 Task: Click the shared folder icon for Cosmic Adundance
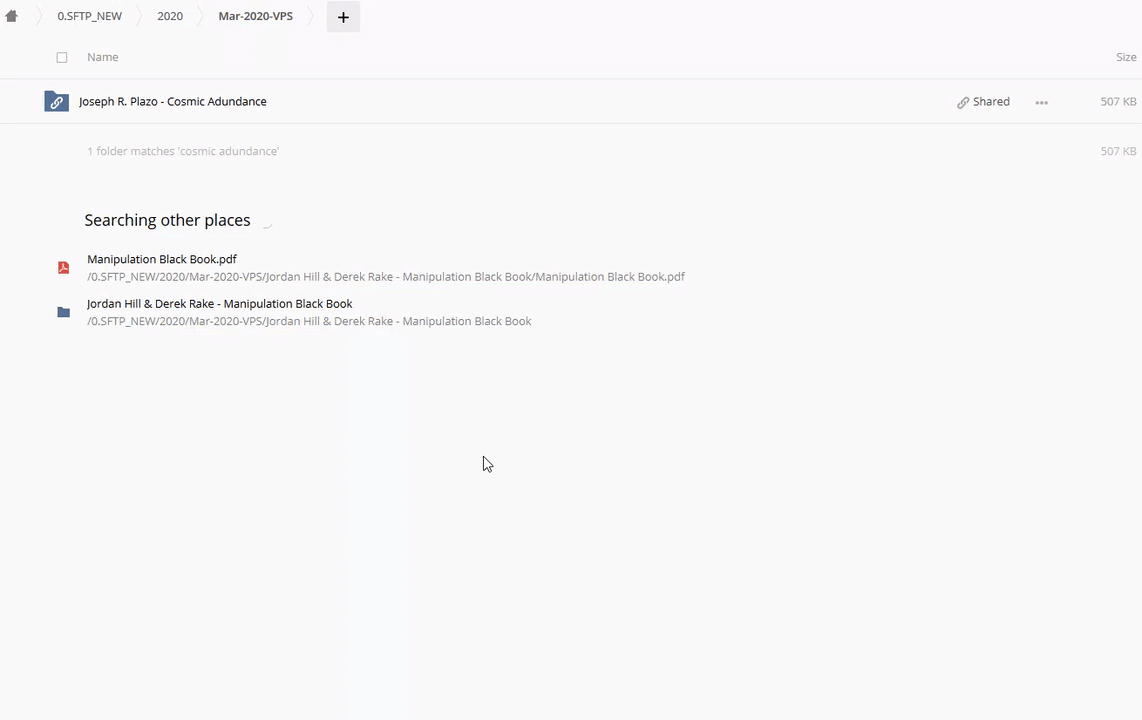coord(56,102)
